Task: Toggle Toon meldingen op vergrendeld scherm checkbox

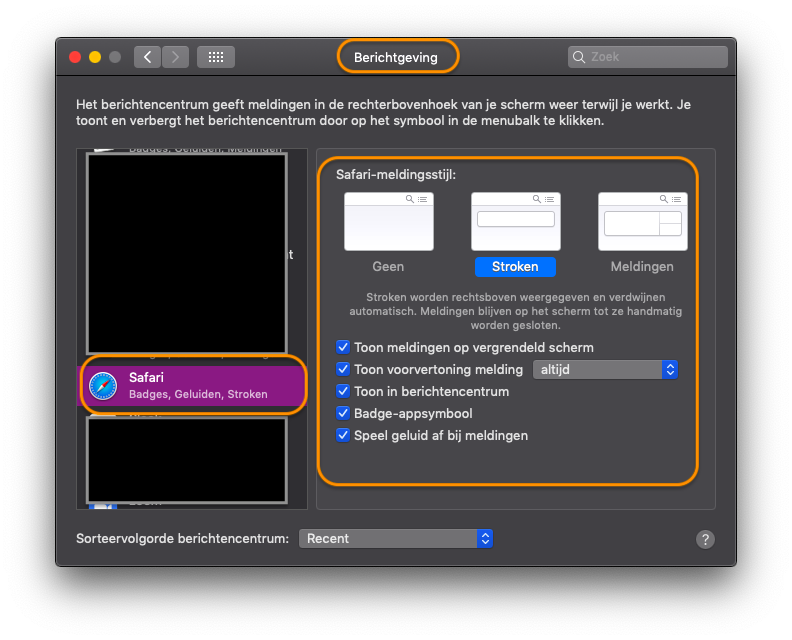Action: pyautogui.click(x=343, y=347)
